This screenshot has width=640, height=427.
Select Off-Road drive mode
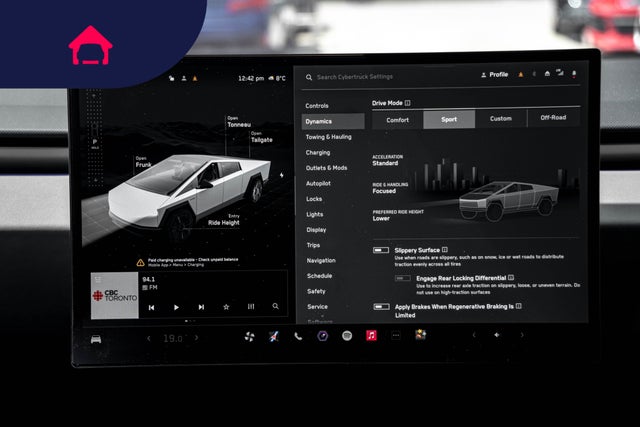(x=553, y=118)
